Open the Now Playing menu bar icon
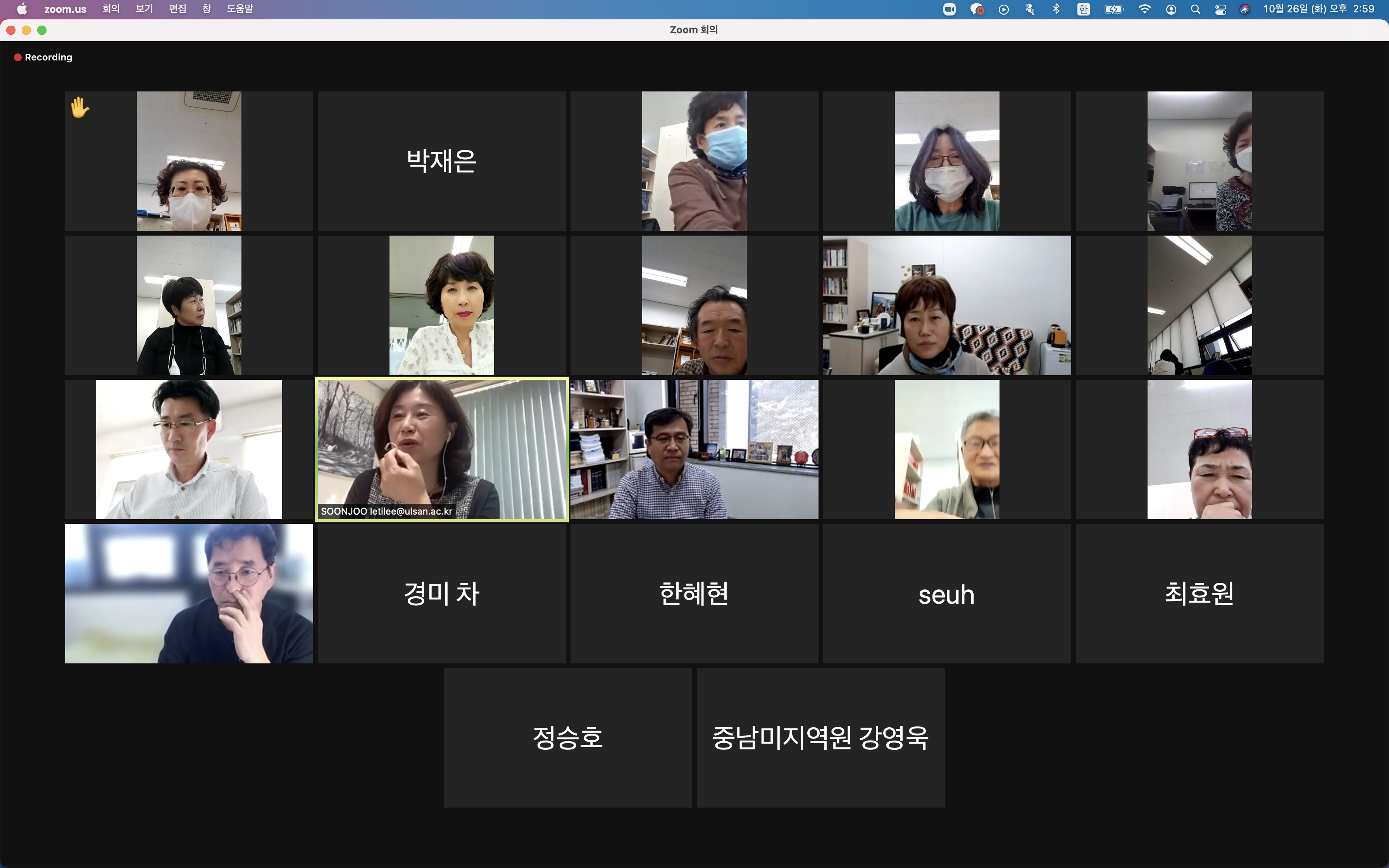This screenshot has width=1389, height=868. pos(1004,9)
